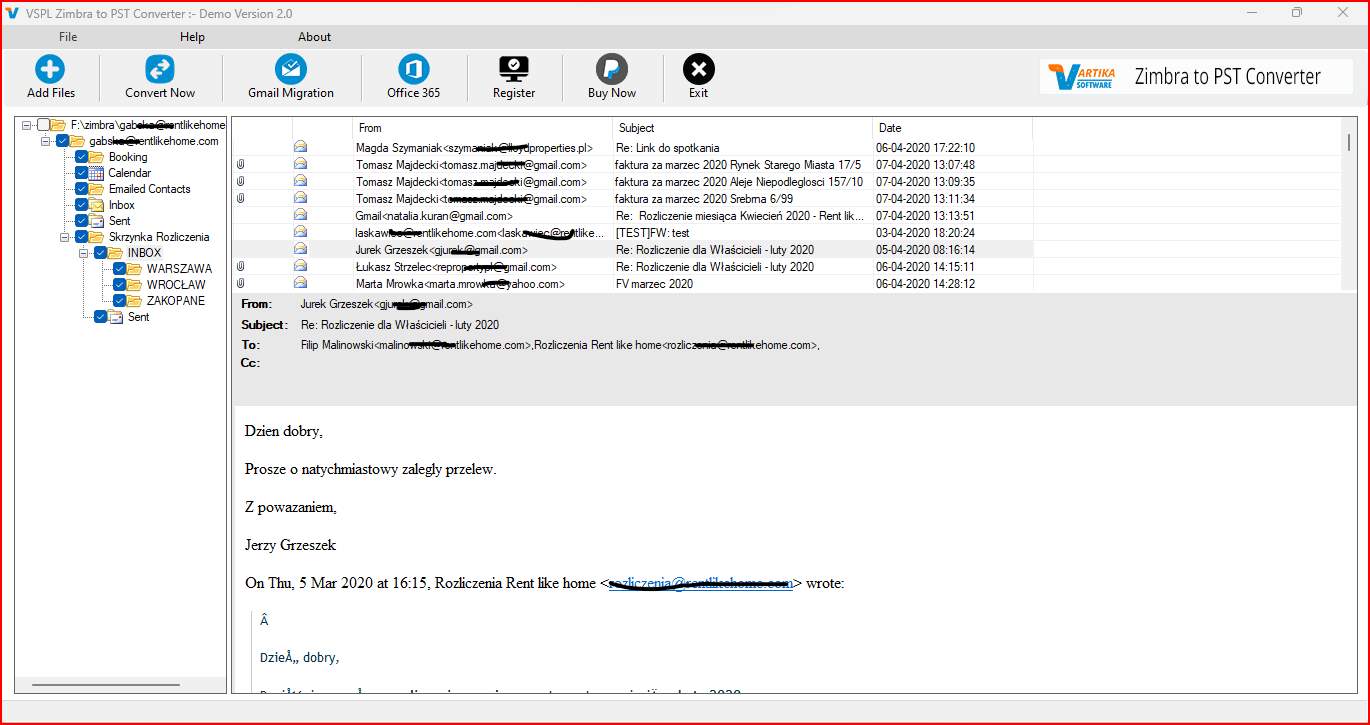
Task: Click the Buy Now PayPal icon
Action: pos(612,69)
